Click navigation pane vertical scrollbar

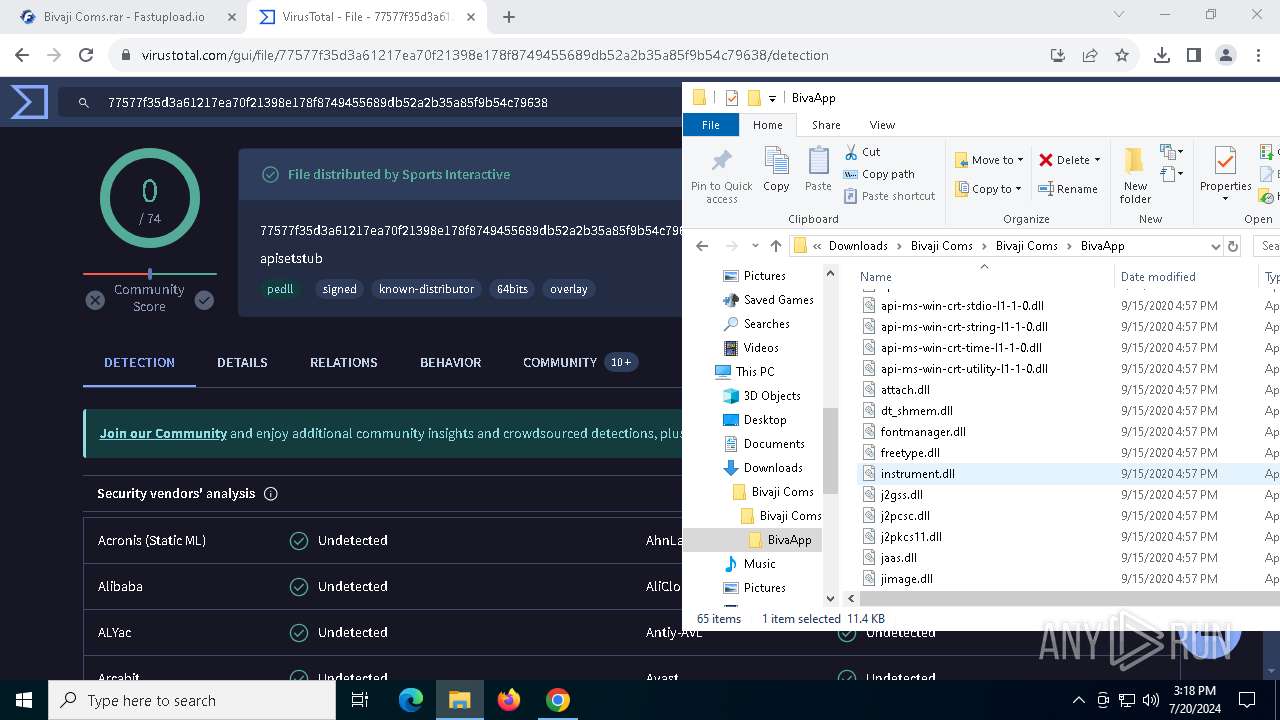tap(830, 450)
